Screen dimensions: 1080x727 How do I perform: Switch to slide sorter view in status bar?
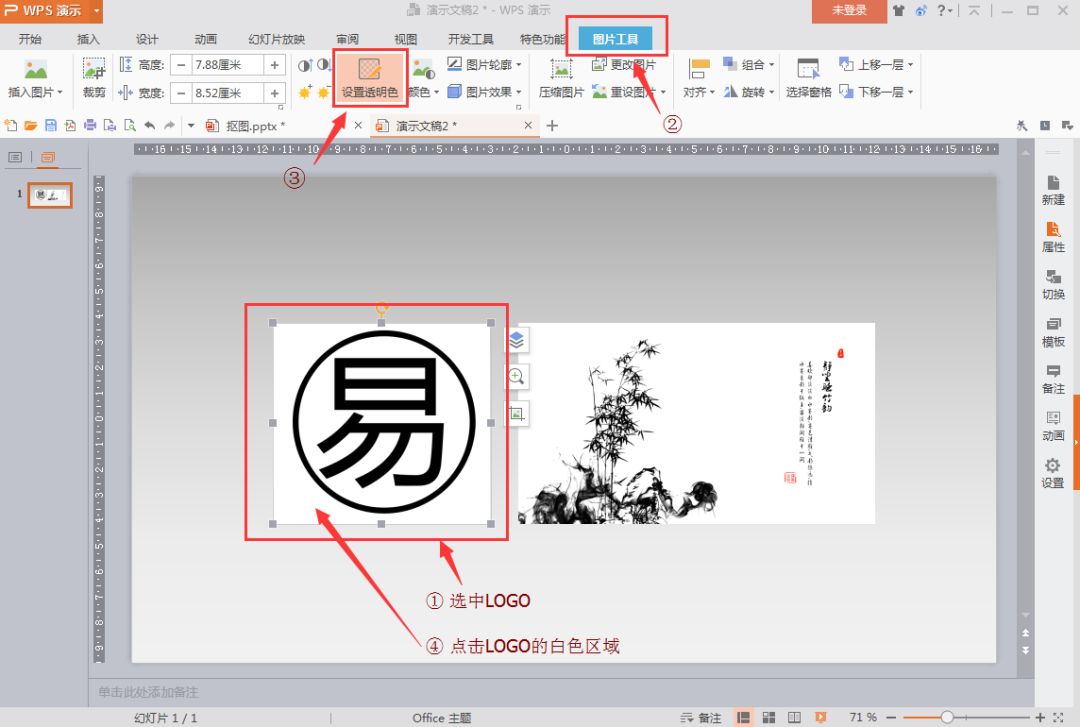(x=769, y=717)
